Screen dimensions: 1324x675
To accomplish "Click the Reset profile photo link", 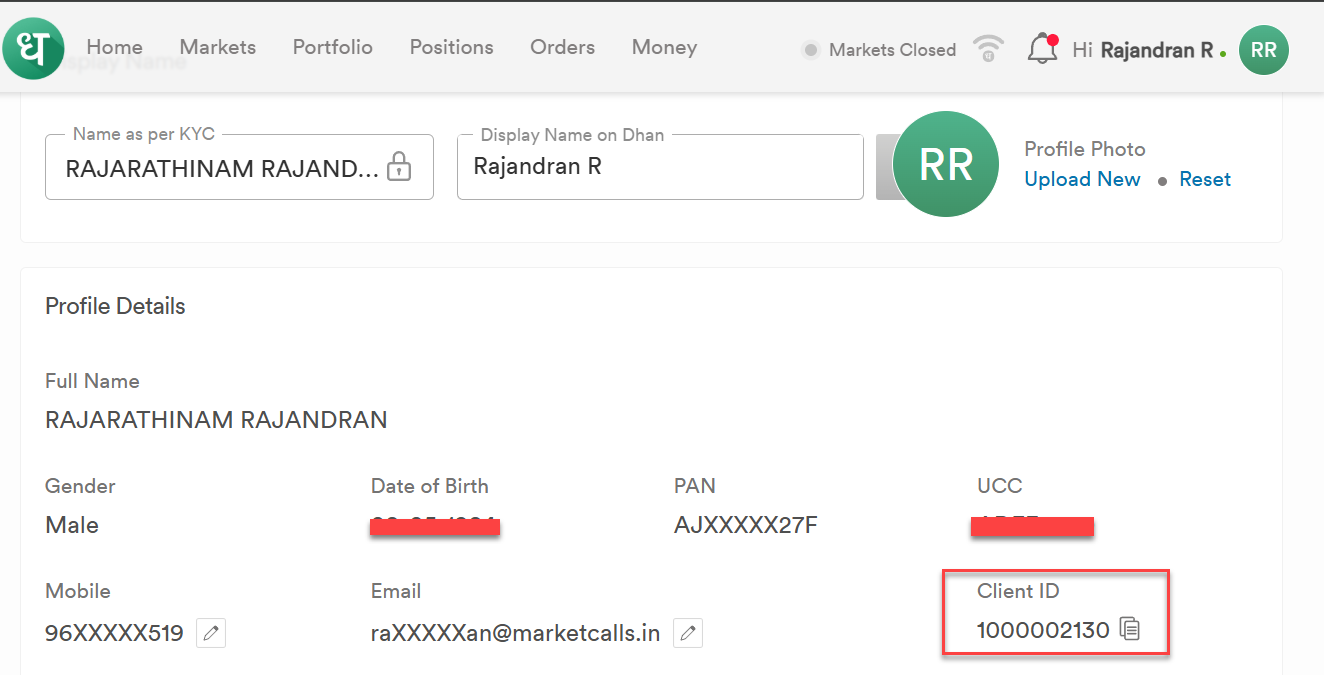I will point(1205,179).
